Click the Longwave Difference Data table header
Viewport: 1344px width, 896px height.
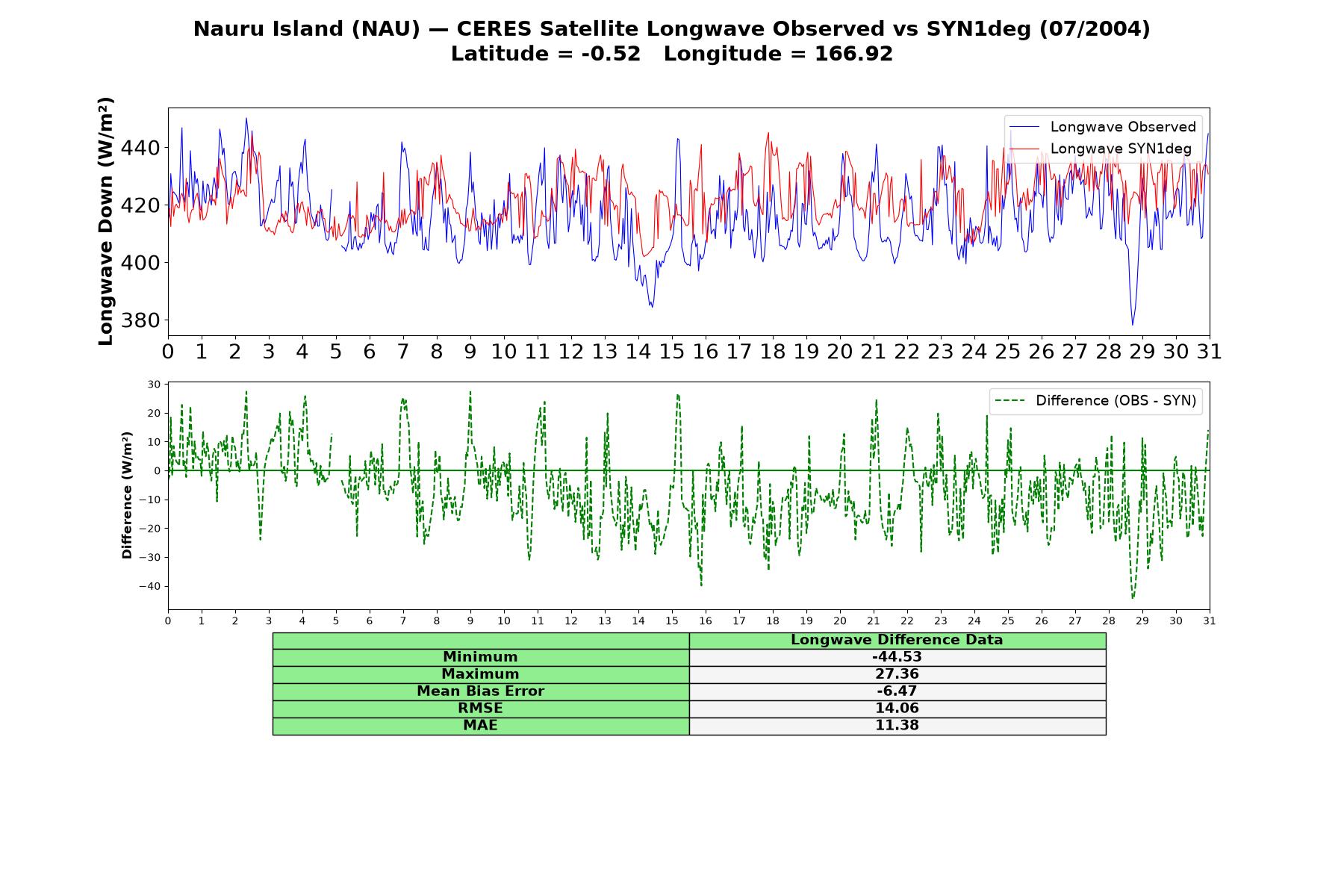[x=897, y=641]
